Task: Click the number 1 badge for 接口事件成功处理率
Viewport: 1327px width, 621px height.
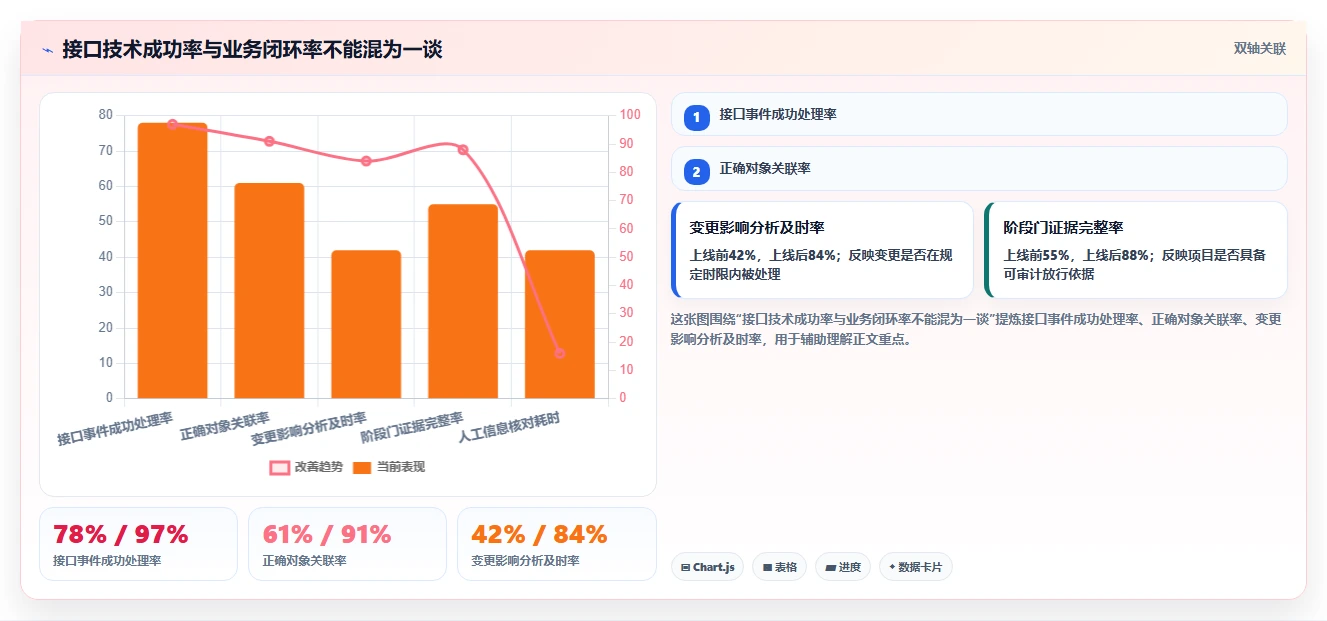Action: coord(697,117)
